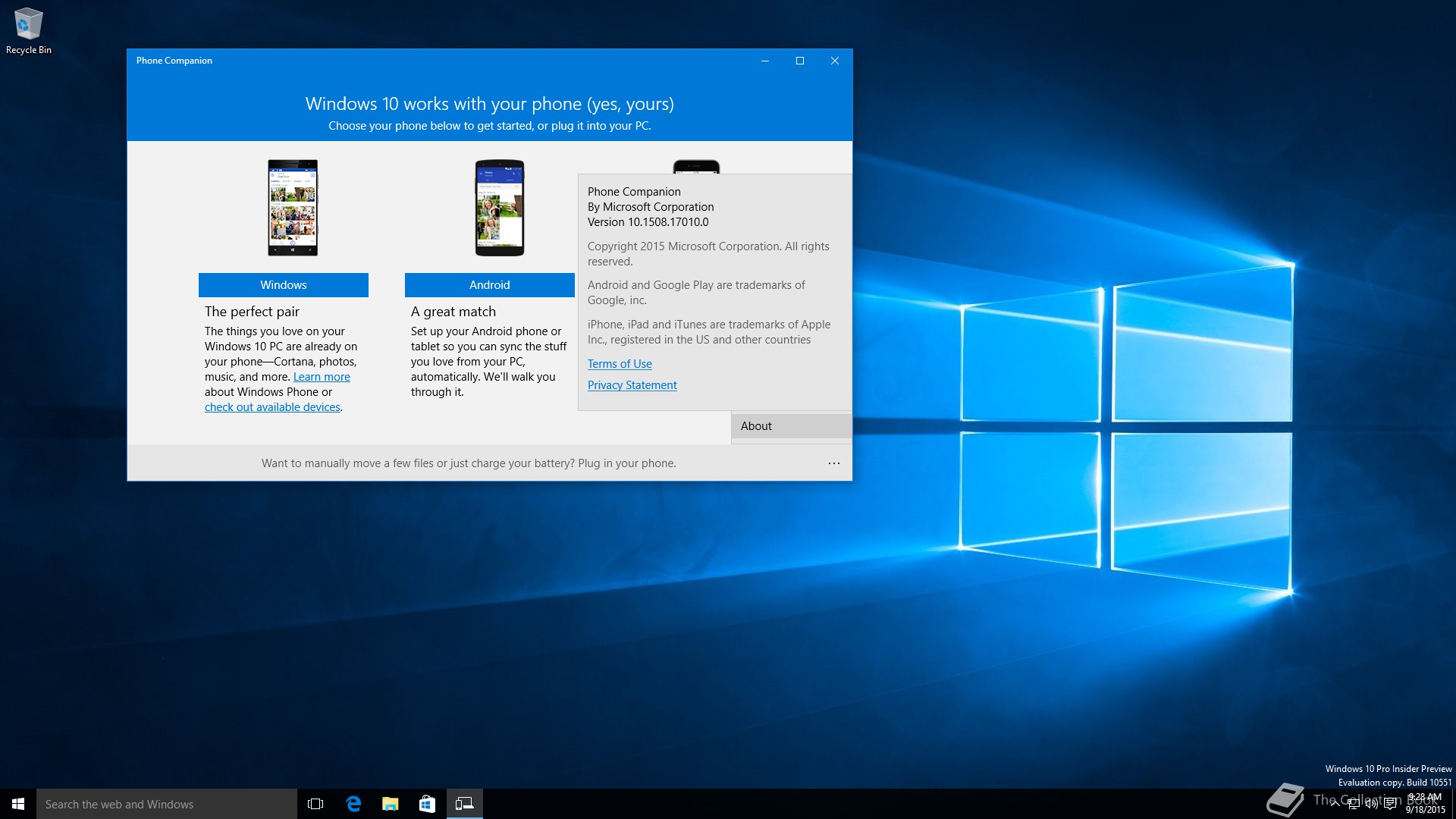The image size is (1456, 819).
Task: Open the volume control tray icon
Action: click(x=1371, y=804)
